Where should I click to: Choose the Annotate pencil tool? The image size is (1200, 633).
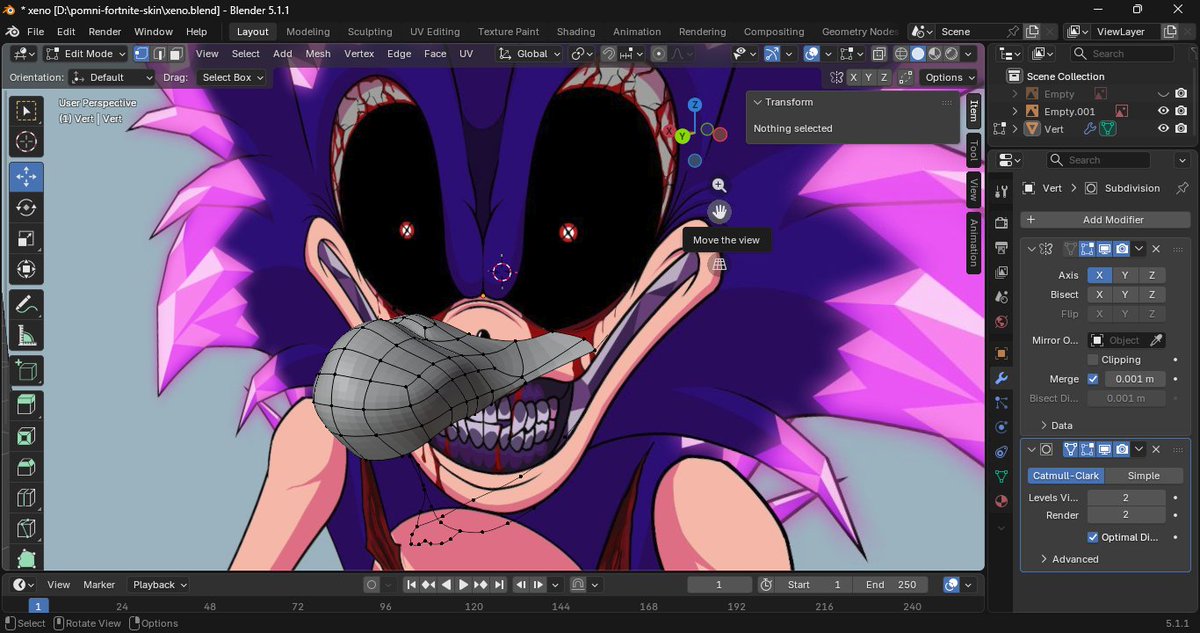tap(27, 303)
